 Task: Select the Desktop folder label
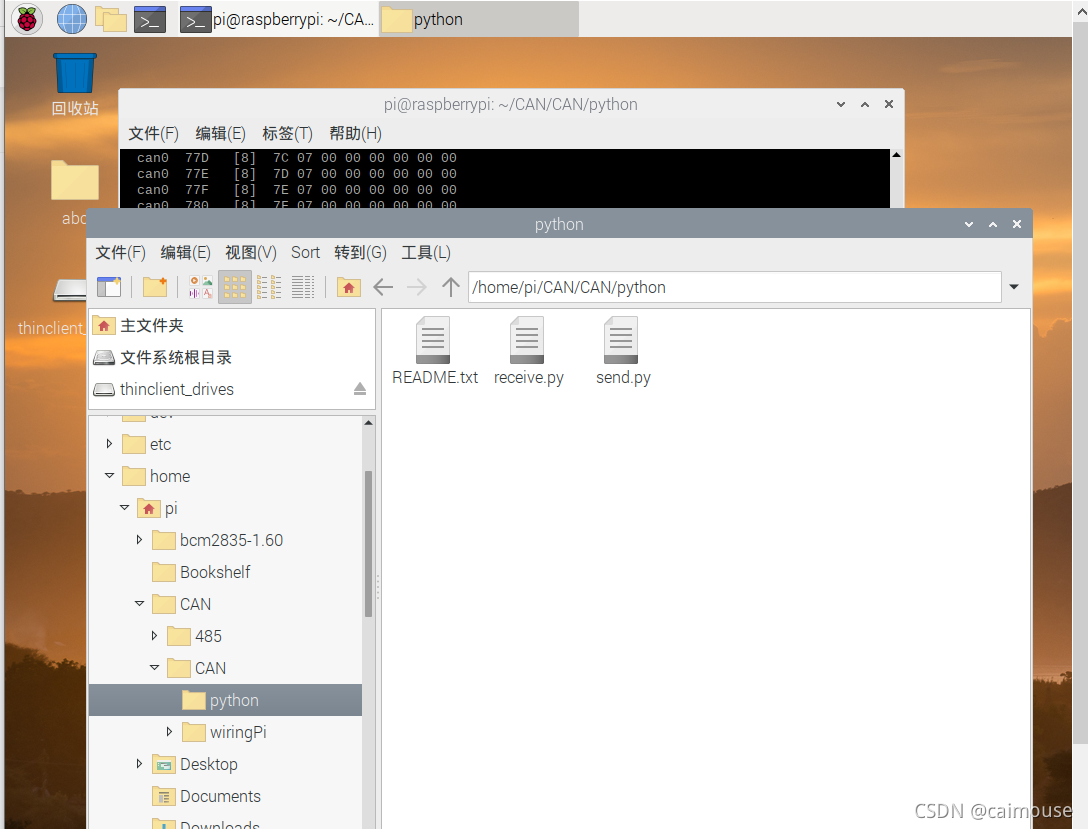(209, 764)
